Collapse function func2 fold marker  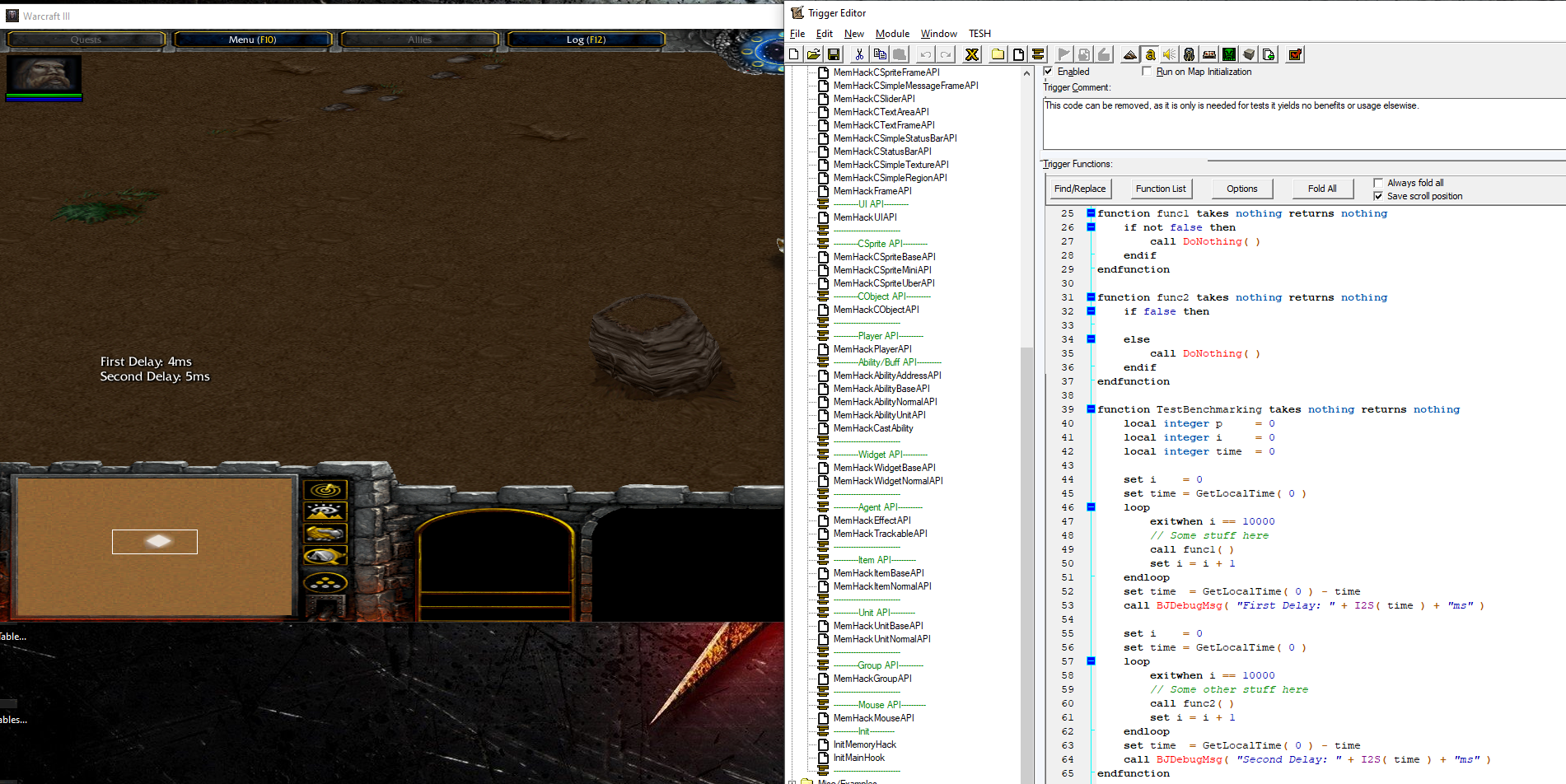1091,297
